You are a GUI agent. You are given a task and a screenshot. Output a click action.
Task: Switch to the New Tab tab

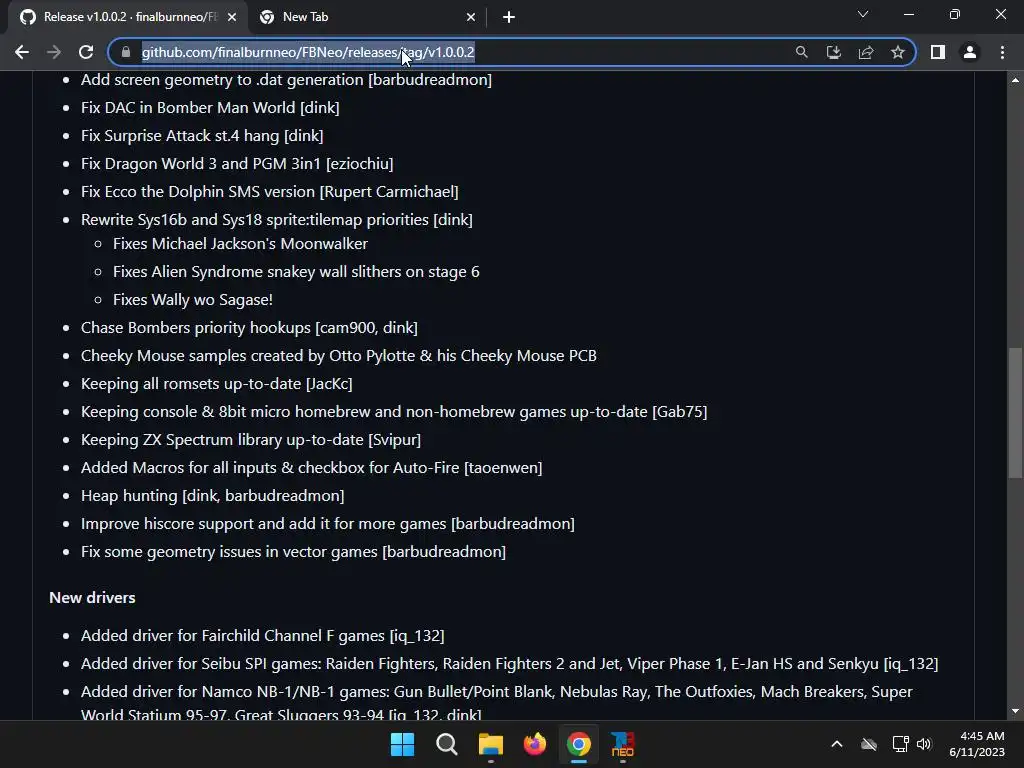pos(366,17)
